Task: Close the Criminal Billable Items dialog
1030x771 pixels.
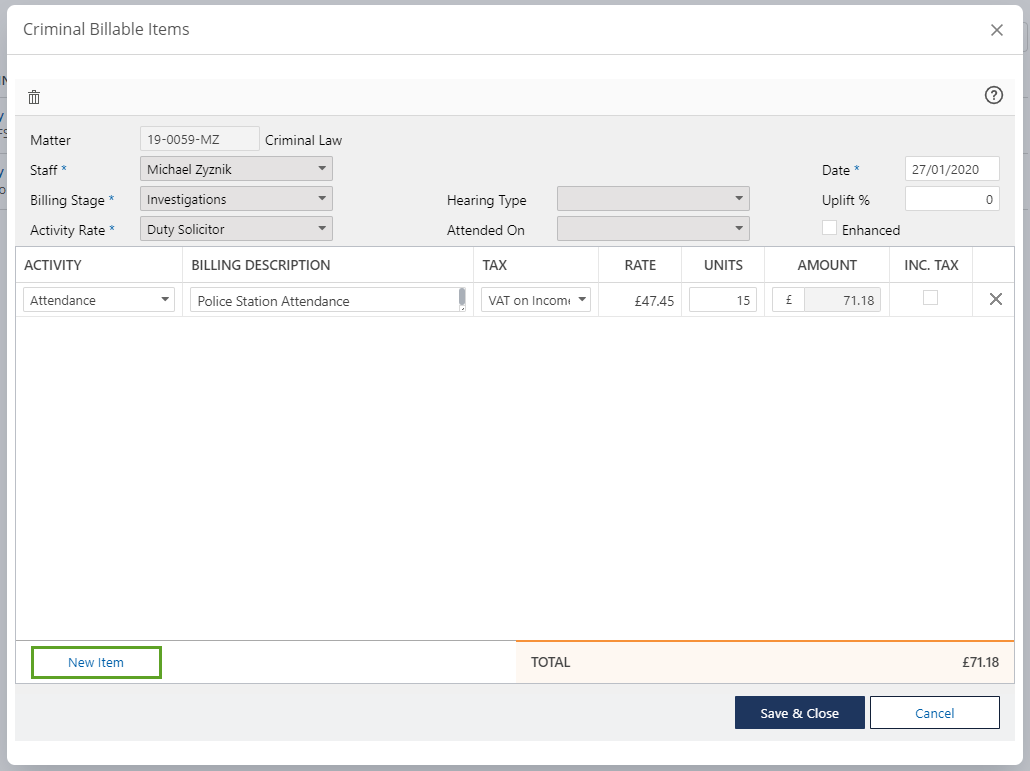Action: (996, 30)
